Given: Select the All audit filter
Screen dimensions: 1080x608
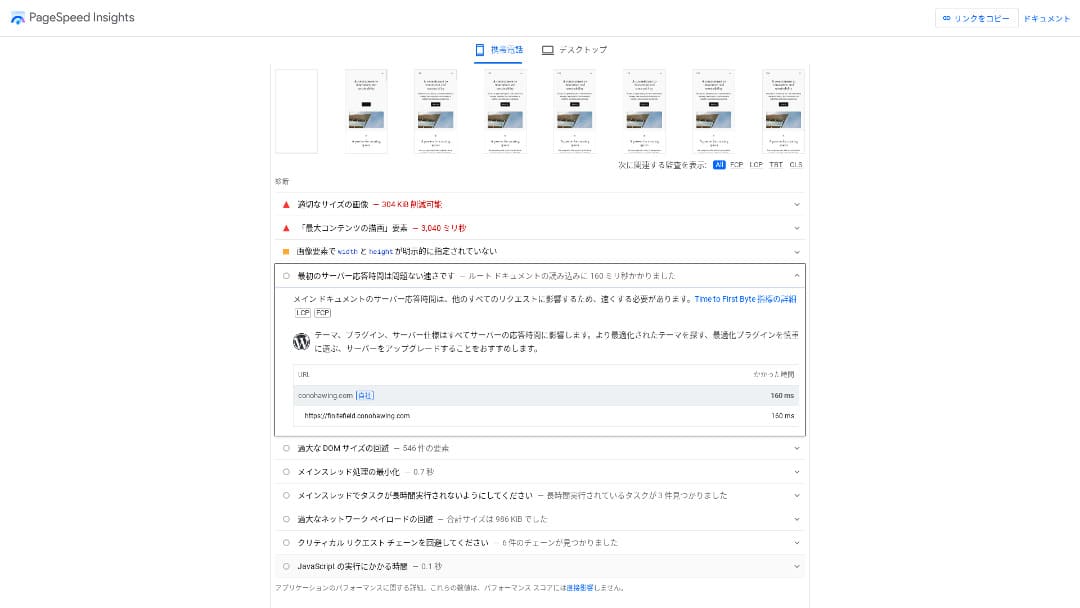Looking at the screenshot, I should click(x=719, y=164).
